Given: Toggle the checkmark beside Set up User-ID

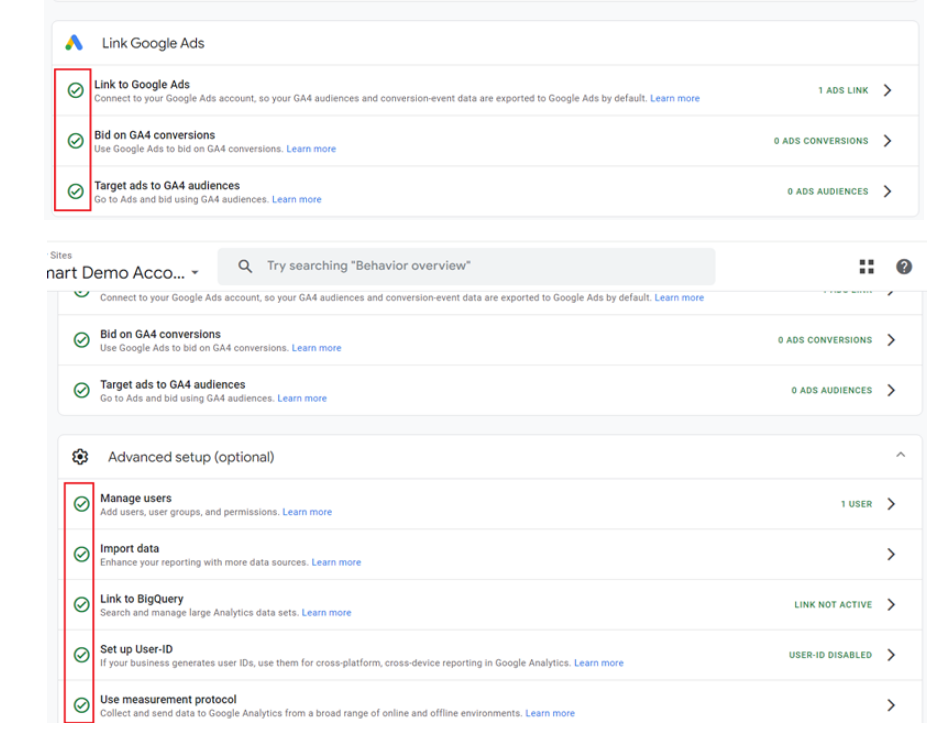Looking at the screenshot, I should [78, 655].
